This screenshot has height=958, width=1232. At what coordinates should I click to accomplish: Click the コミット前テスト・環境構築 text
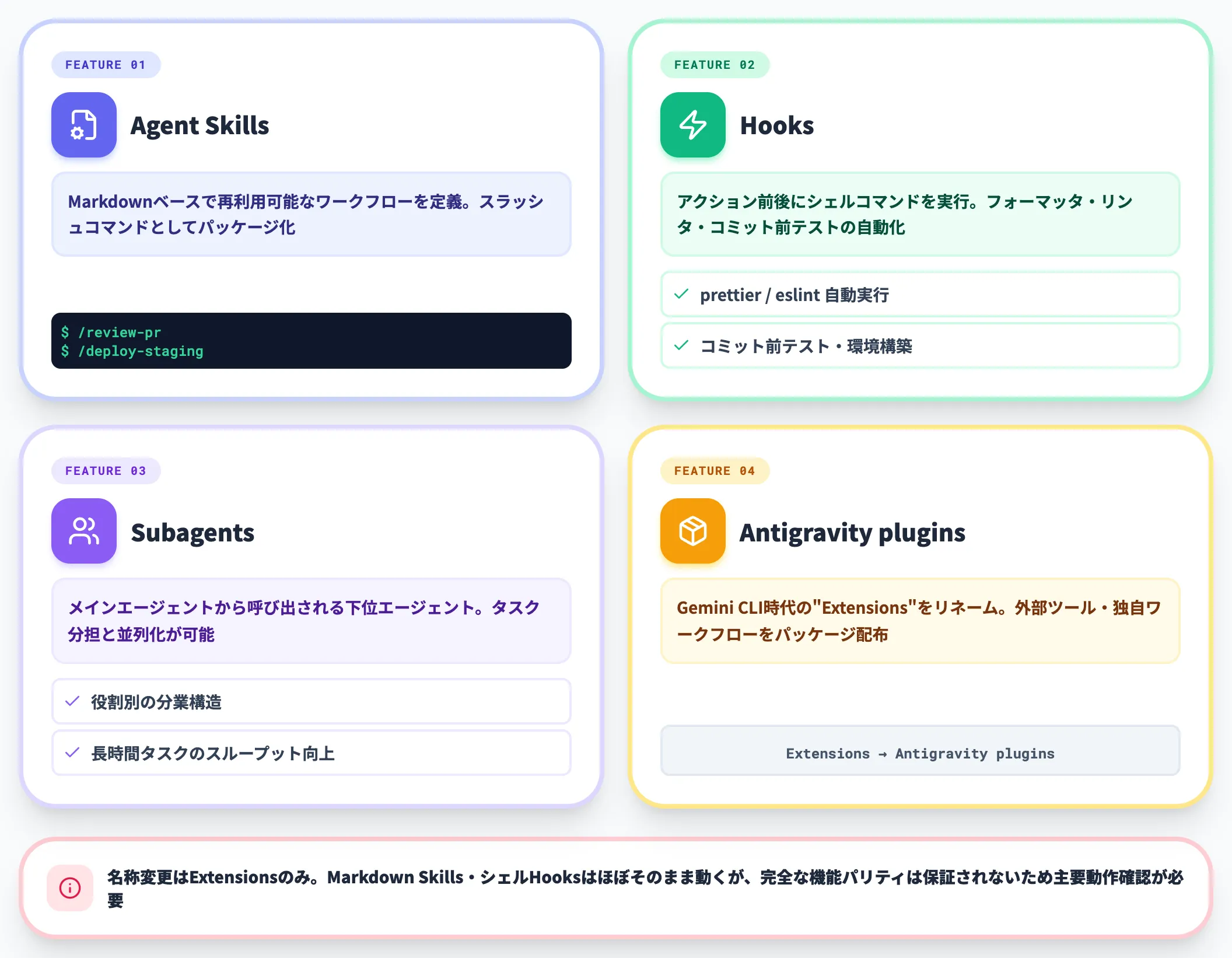pos(806,347)
